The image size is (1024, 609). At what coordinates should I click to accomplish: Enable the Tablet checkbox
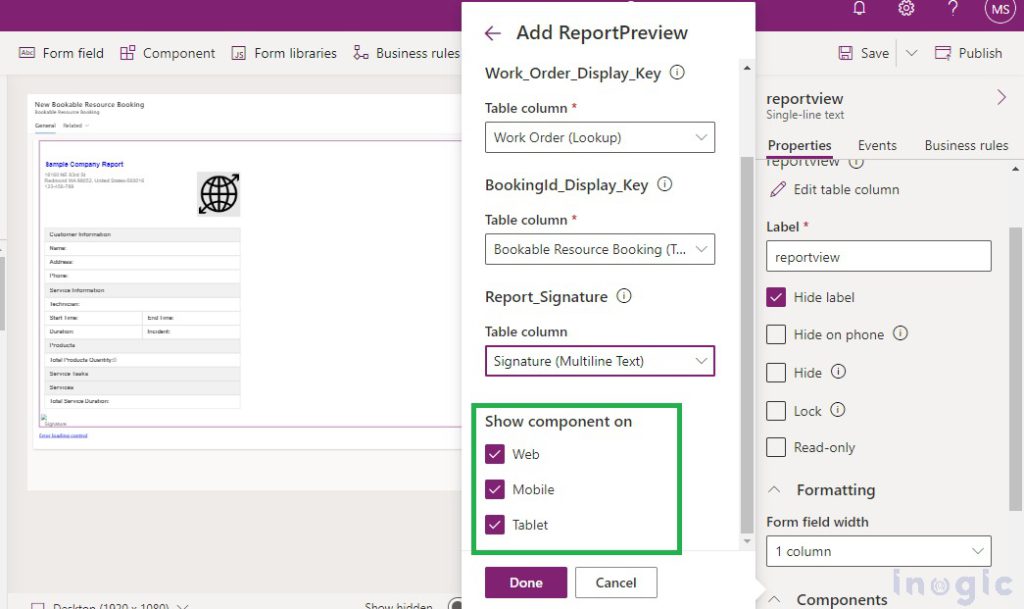495,525
